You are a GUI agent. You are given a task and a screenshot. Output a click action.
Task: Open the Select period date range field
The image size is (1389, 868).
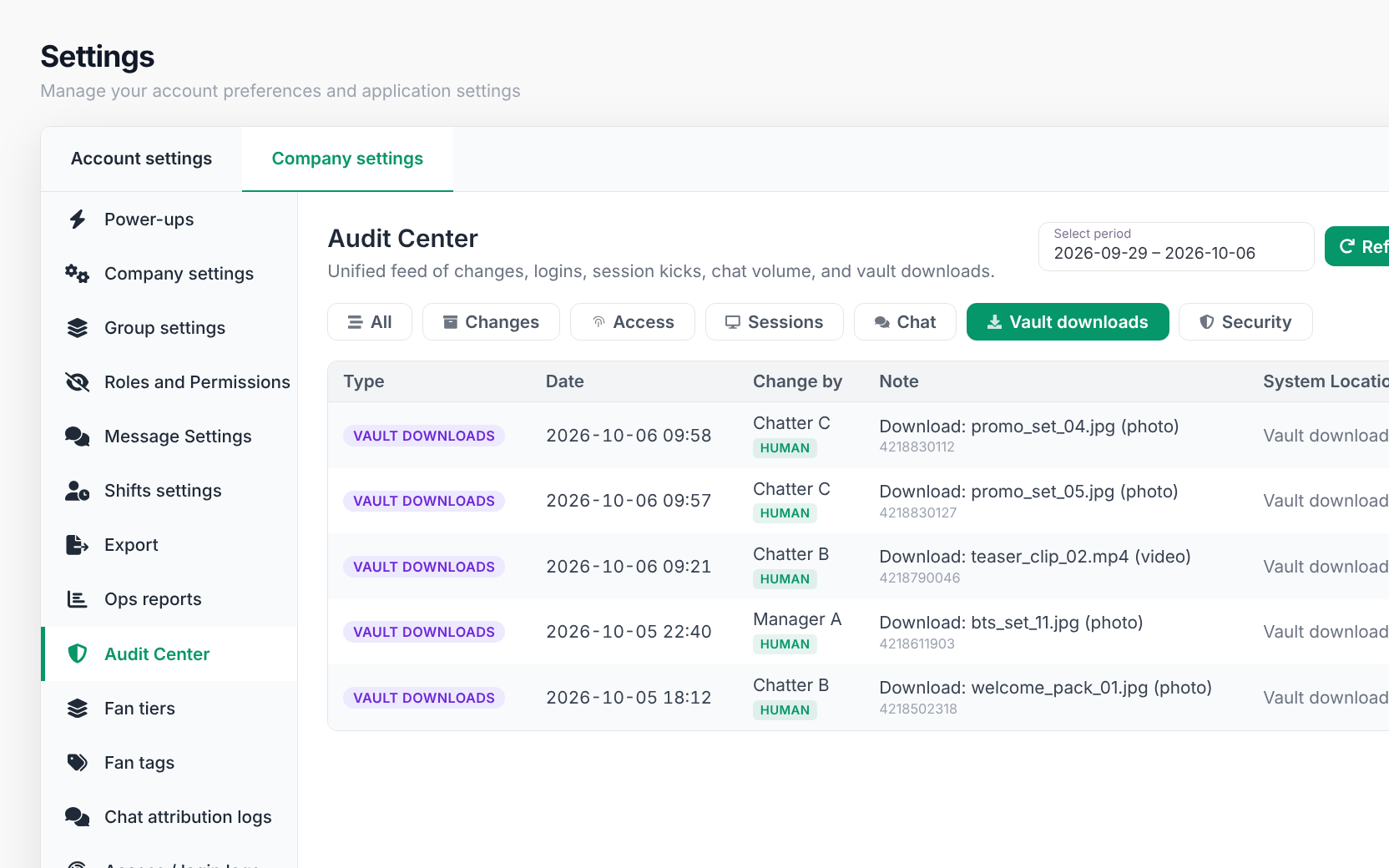point(1176,246)
